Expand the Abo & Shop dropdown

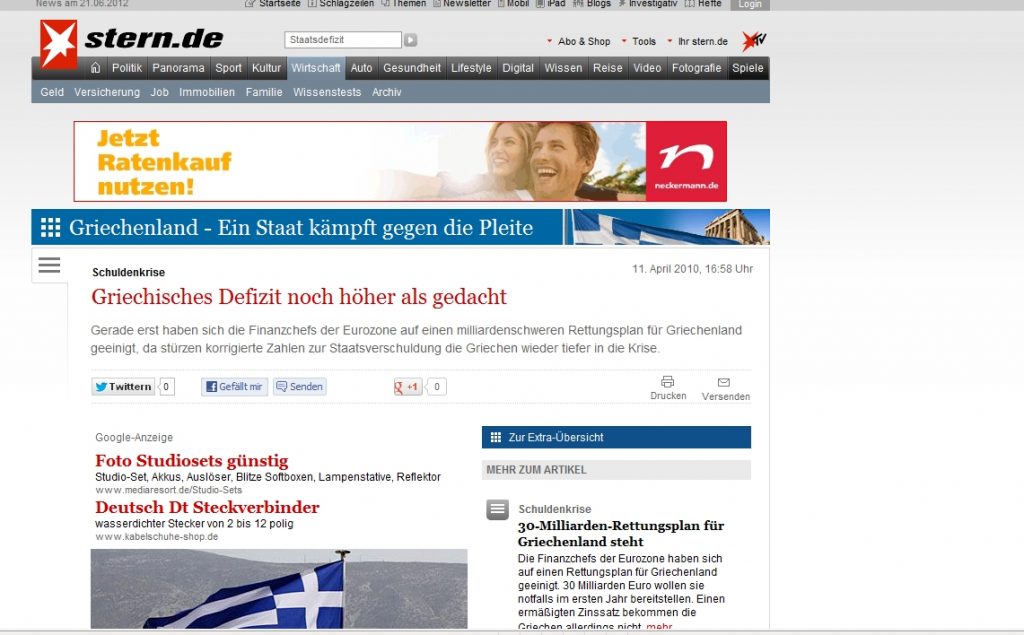click(x=579, y=41)
